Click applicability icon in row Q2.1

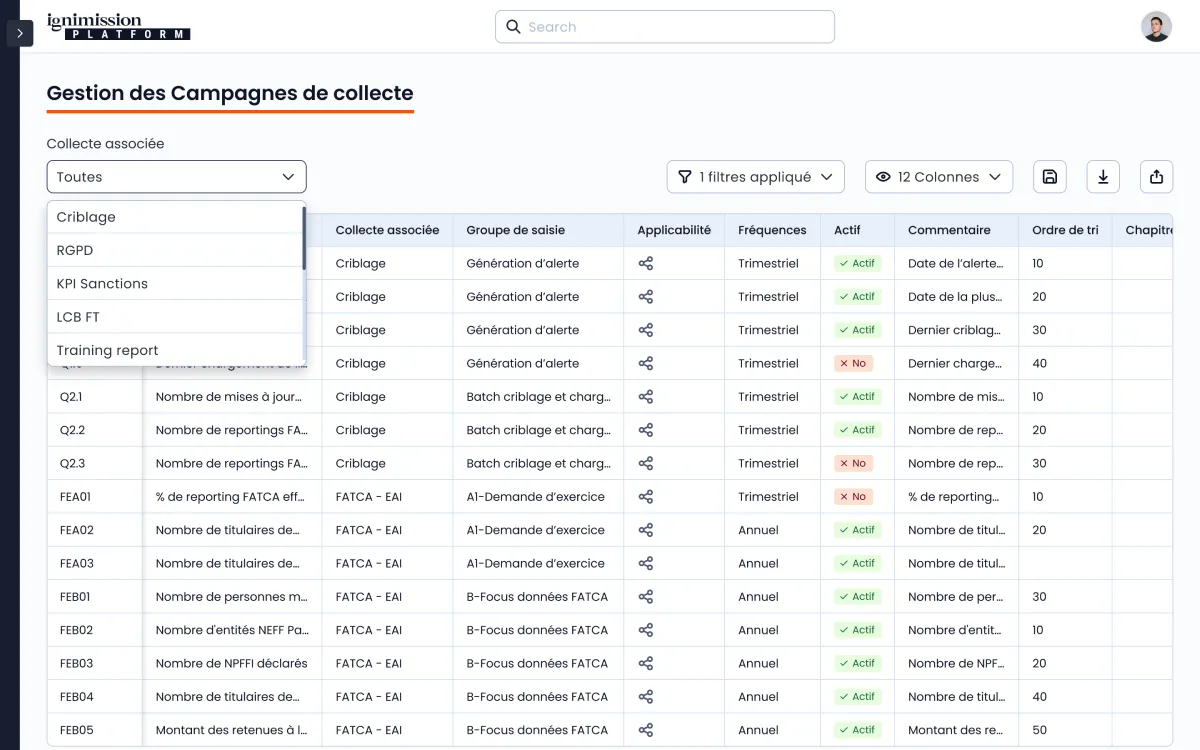coord(646,397)
